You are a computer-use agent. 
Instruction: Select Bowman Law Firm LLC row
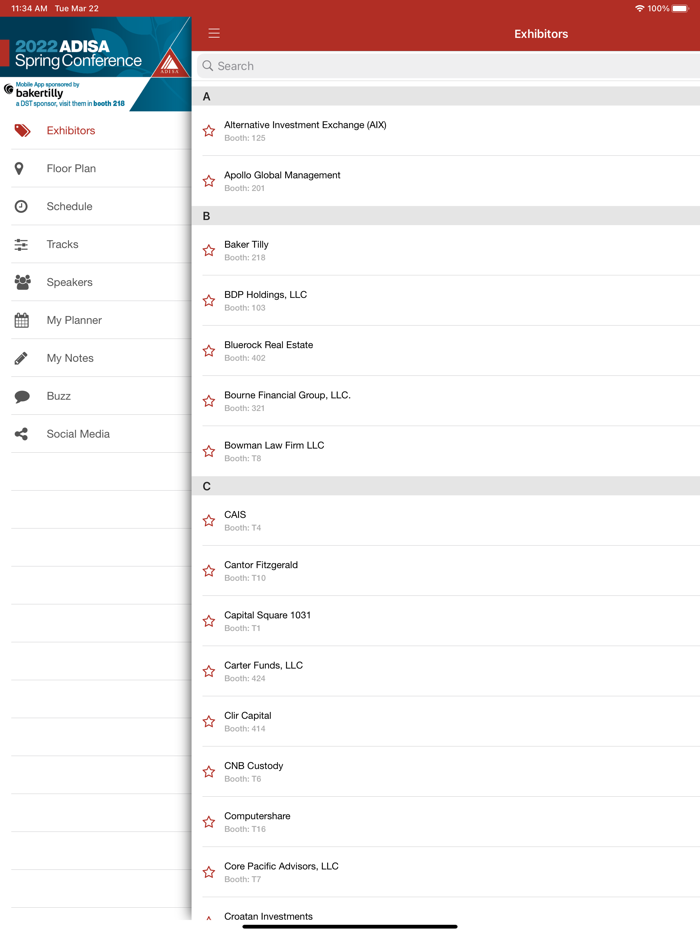pos(446,451)
